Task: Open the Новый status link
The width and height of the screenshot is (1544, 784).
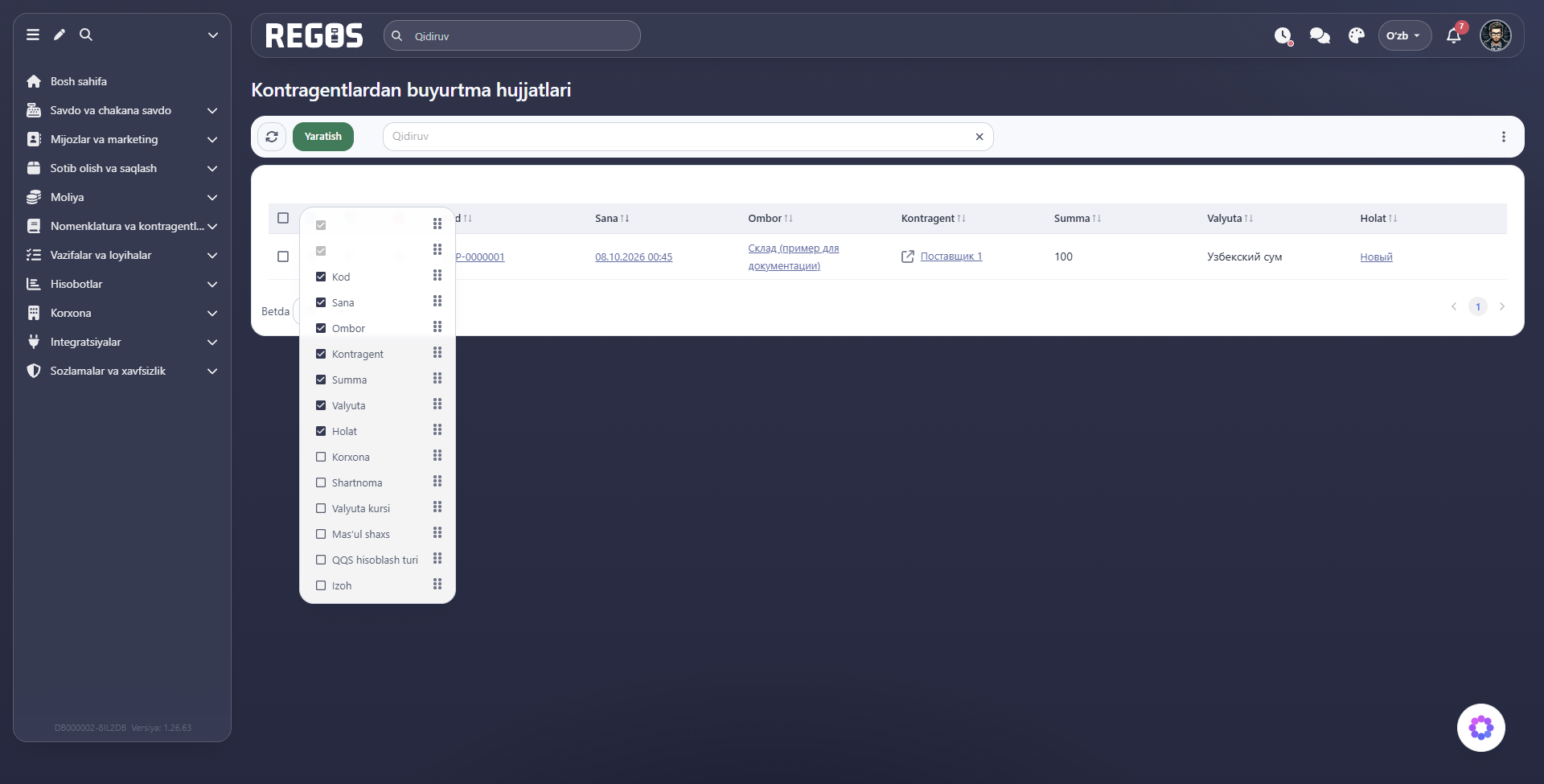Action: (1376, 257)
